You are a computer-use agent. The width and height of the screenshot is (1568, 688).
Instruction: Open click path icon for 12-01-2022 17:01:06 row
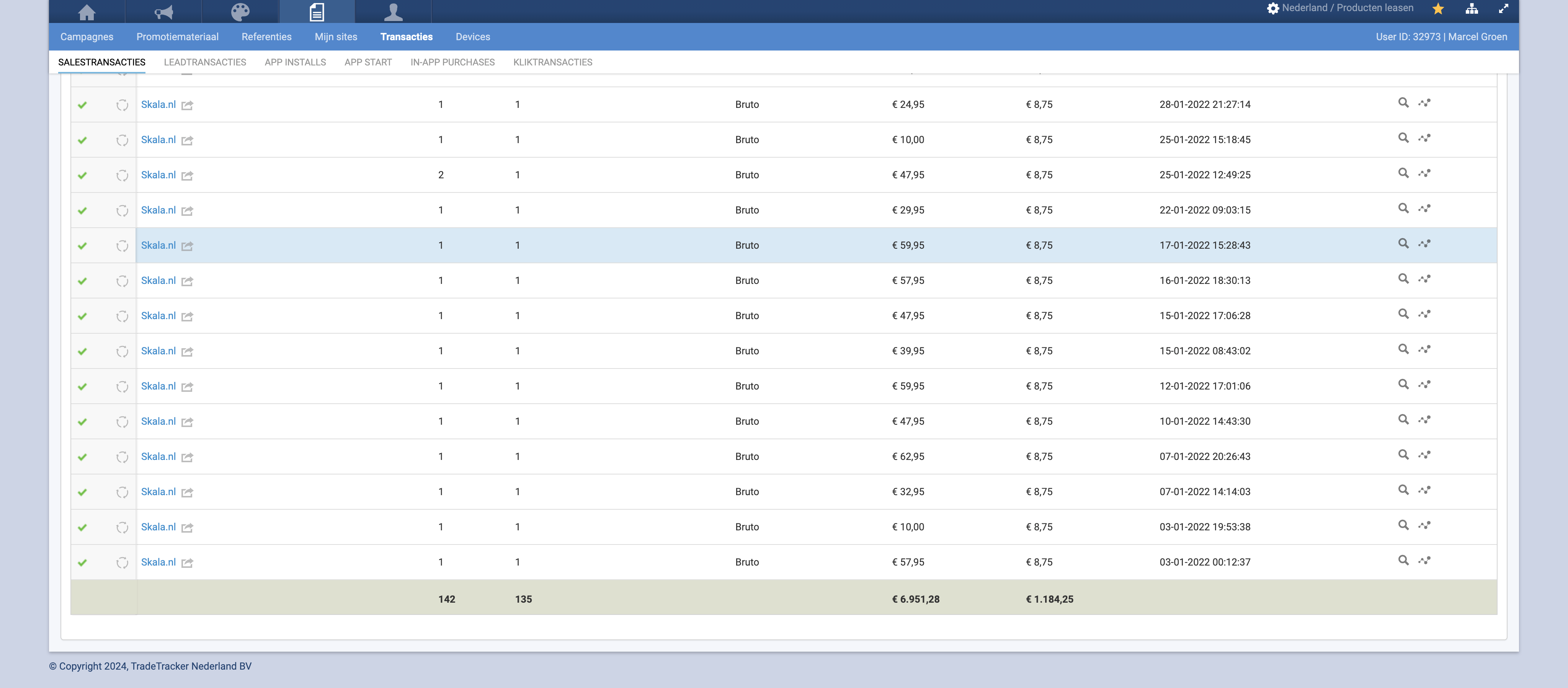click(x=1424, y=385)
